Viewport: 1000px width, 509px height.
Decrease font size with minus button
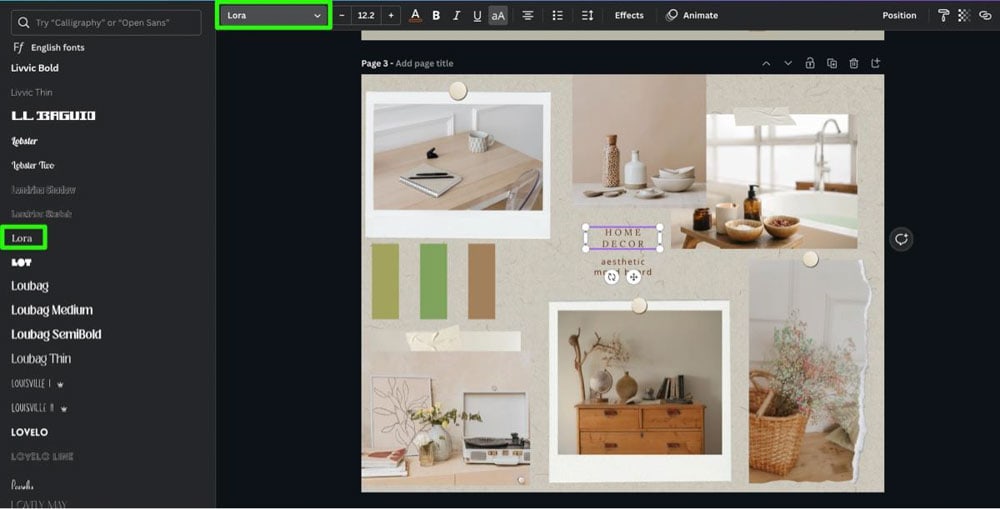coord(342,15)
